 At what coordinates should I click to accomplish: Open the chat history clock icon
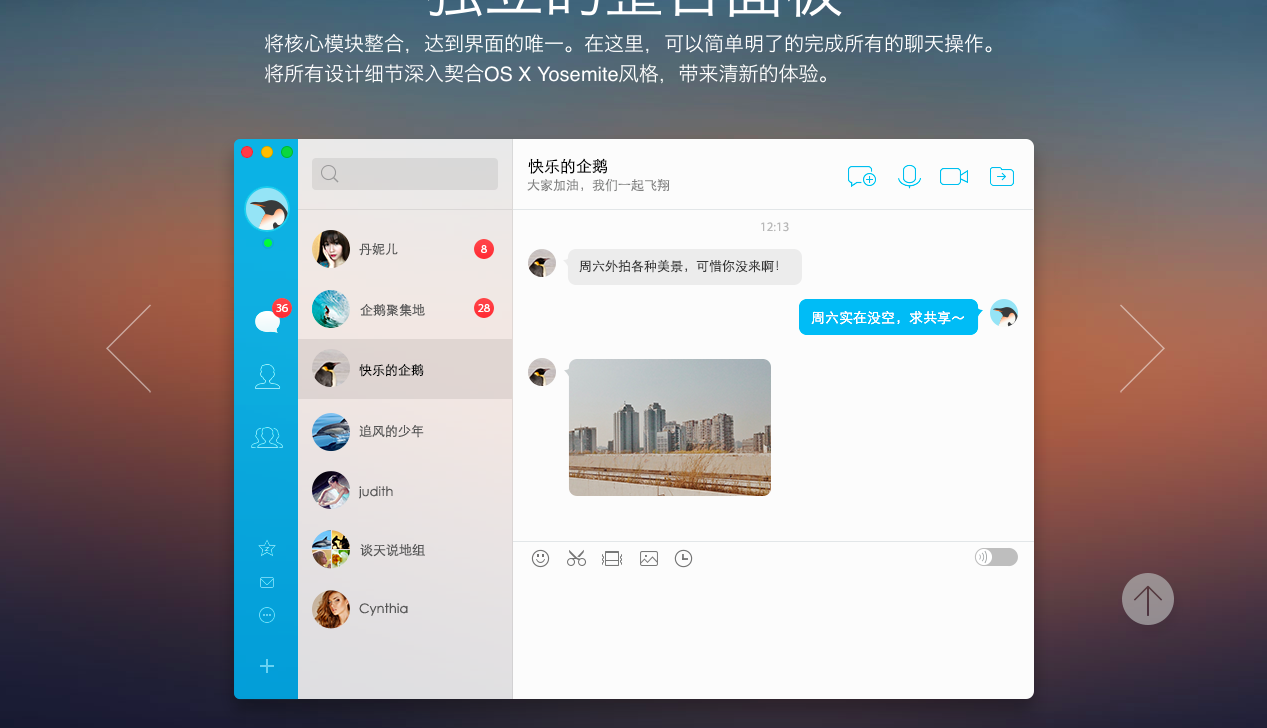point(683,558)
